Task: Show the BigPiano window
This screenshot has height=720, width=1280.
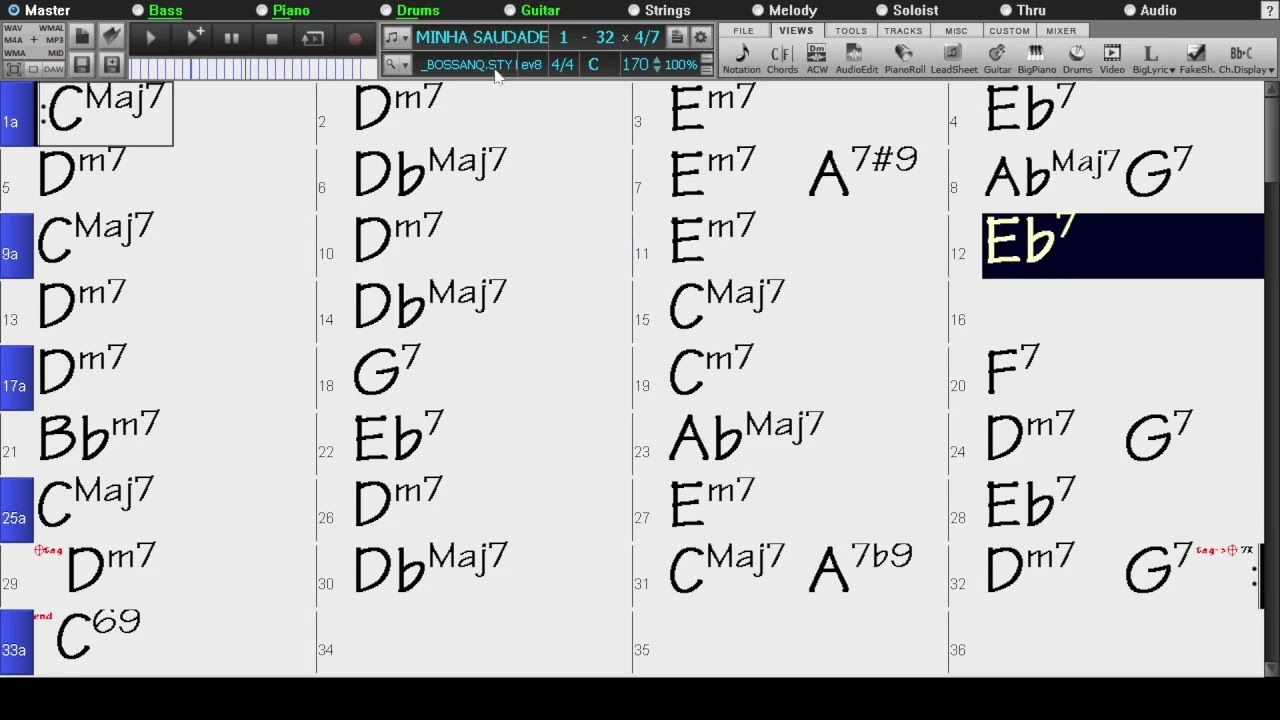Action: point(1036,59)
